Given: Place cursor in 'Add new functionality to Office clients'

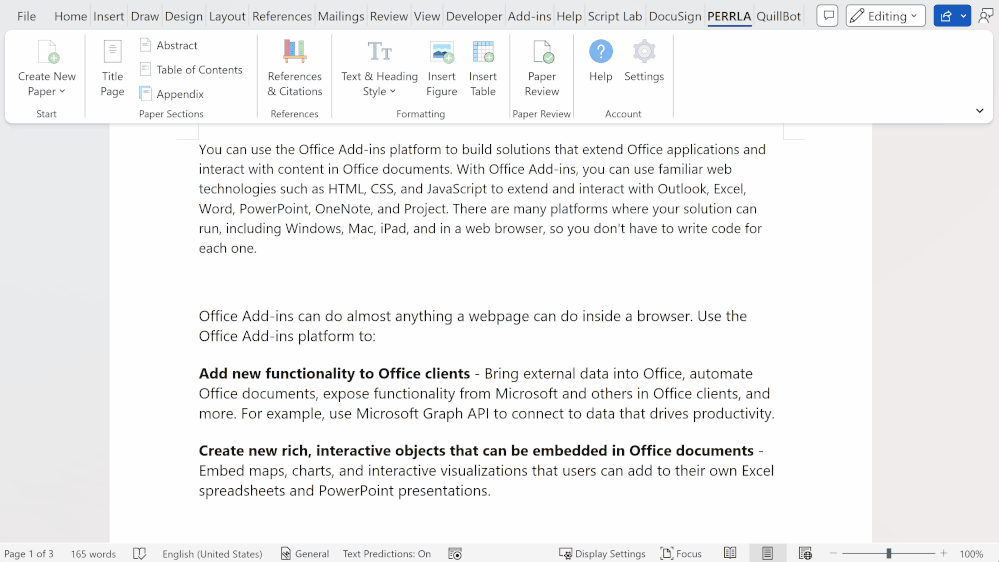Looking at the screenshot, I should click(x=334, y=373).
